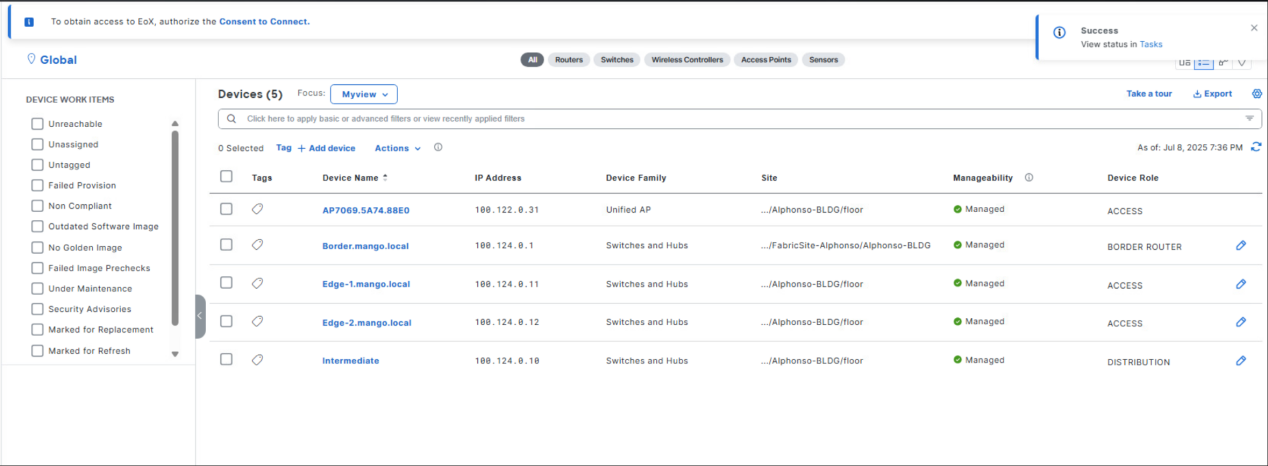The image size is (1268, 466).
Task: Open the filter funnel icon in search bar
Action: pos(1249,118)
